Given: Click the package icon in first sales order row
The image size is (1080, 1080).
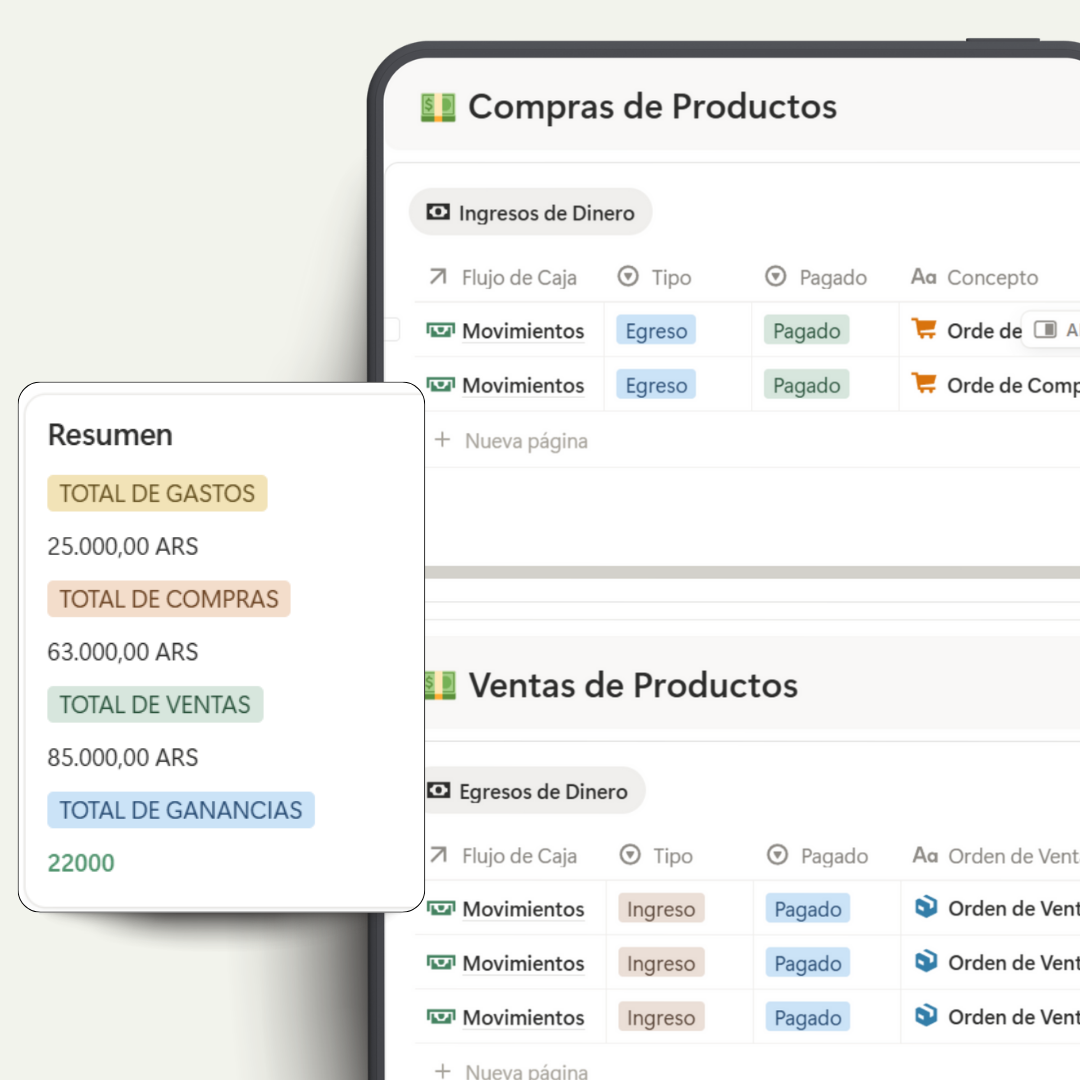Looking at the screenshot, I should pyautogui.click(x=926, y=907).
